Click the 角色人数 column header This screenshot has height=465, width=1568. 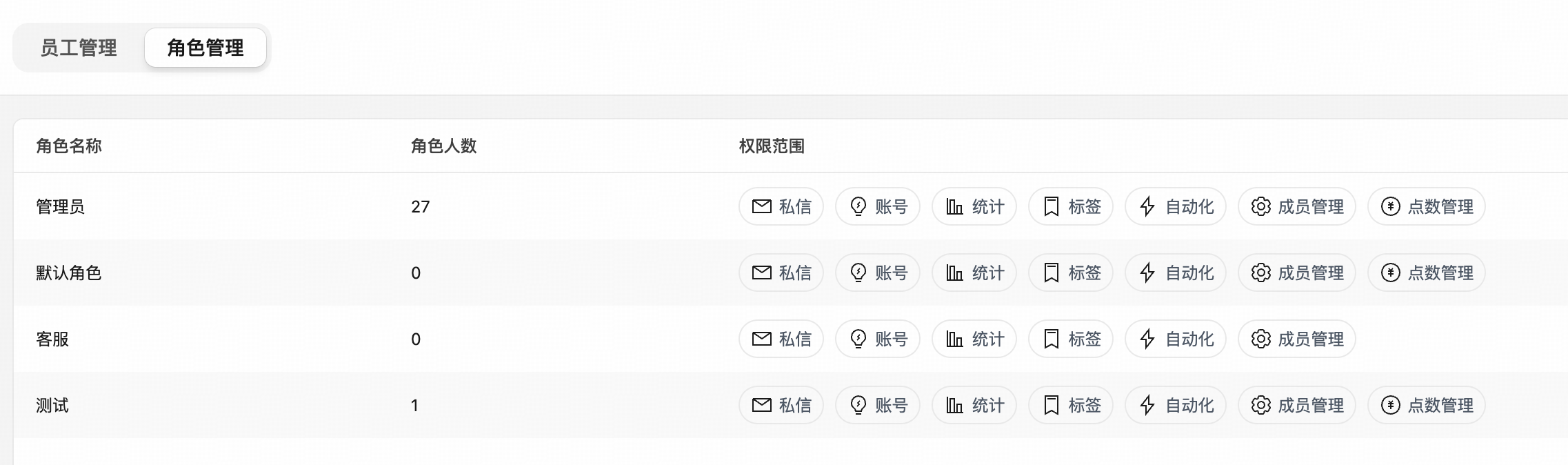[443, 146]
